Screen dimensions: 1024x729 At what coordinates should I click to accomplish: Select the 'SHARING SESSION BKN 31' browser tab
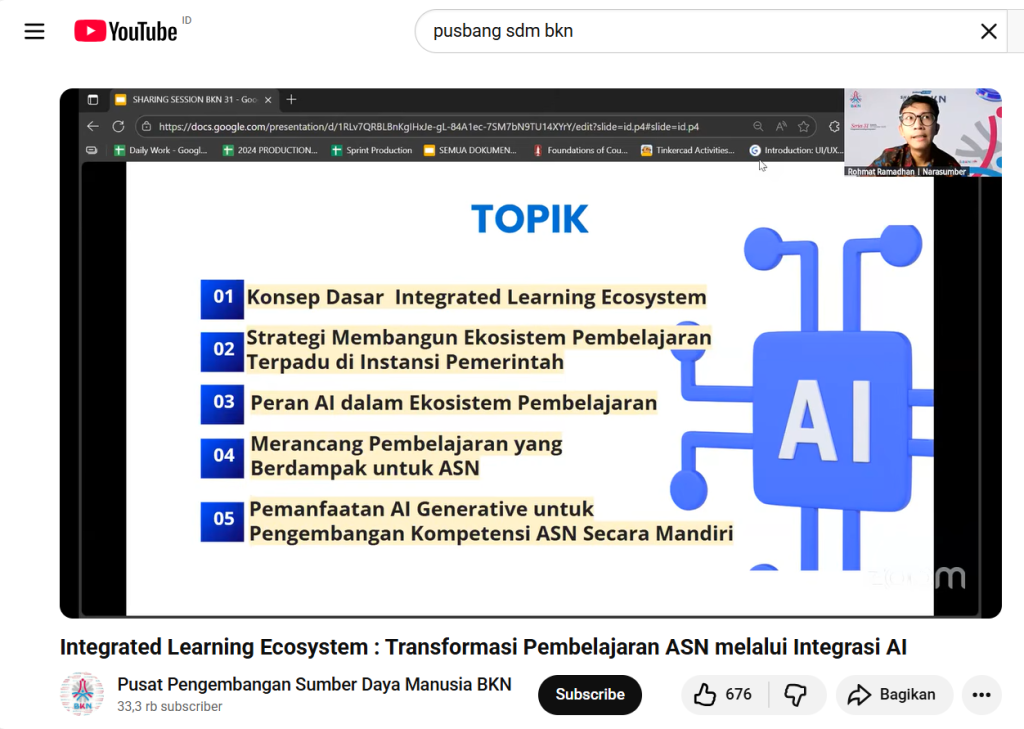[x=190, y=100]
